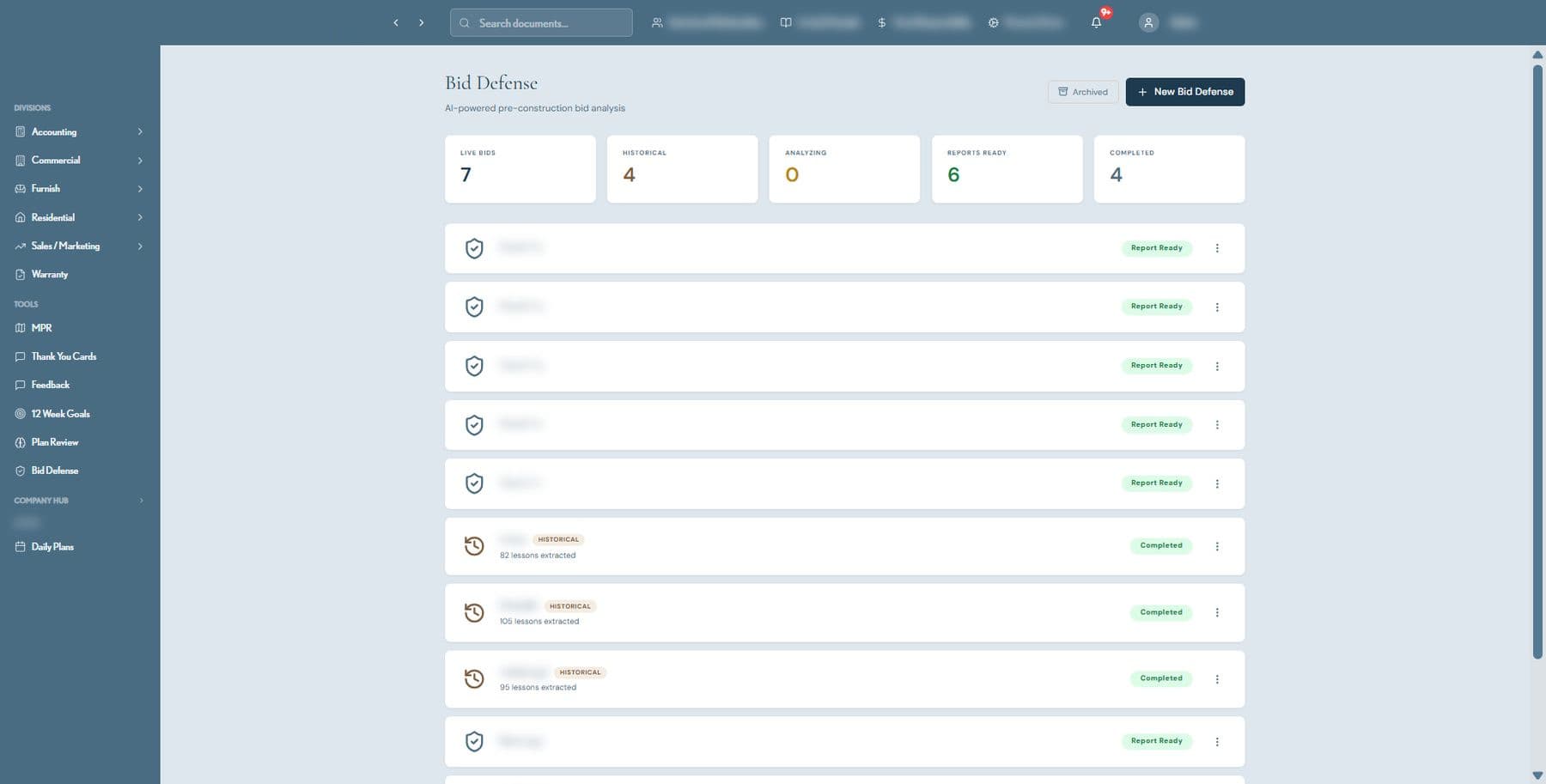This screenshot has width=1546, height=784.
Task: Click HISTORICAL tag on 95 lessons row
Action: click(x=581, y=672)
